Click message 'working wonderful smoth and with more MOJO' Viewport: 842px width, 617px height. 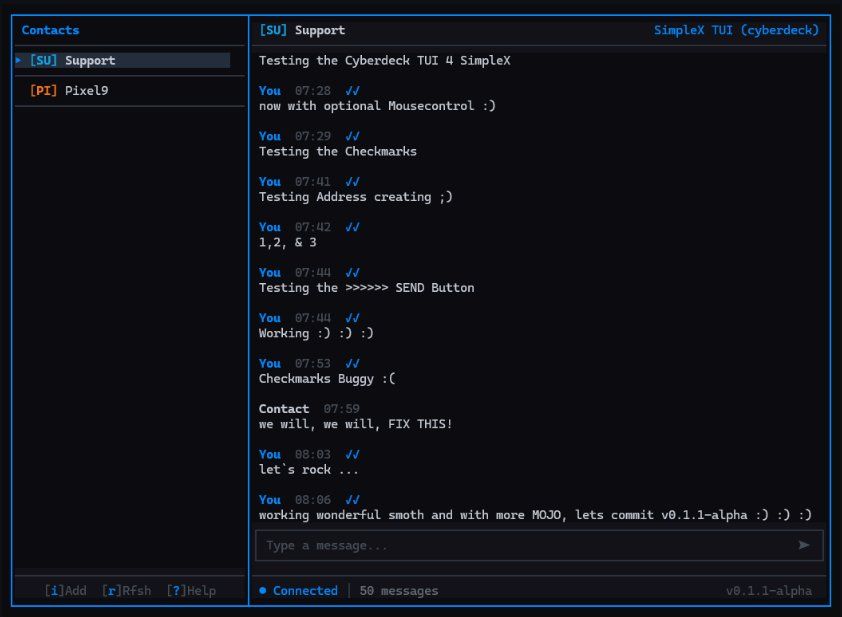410,515
